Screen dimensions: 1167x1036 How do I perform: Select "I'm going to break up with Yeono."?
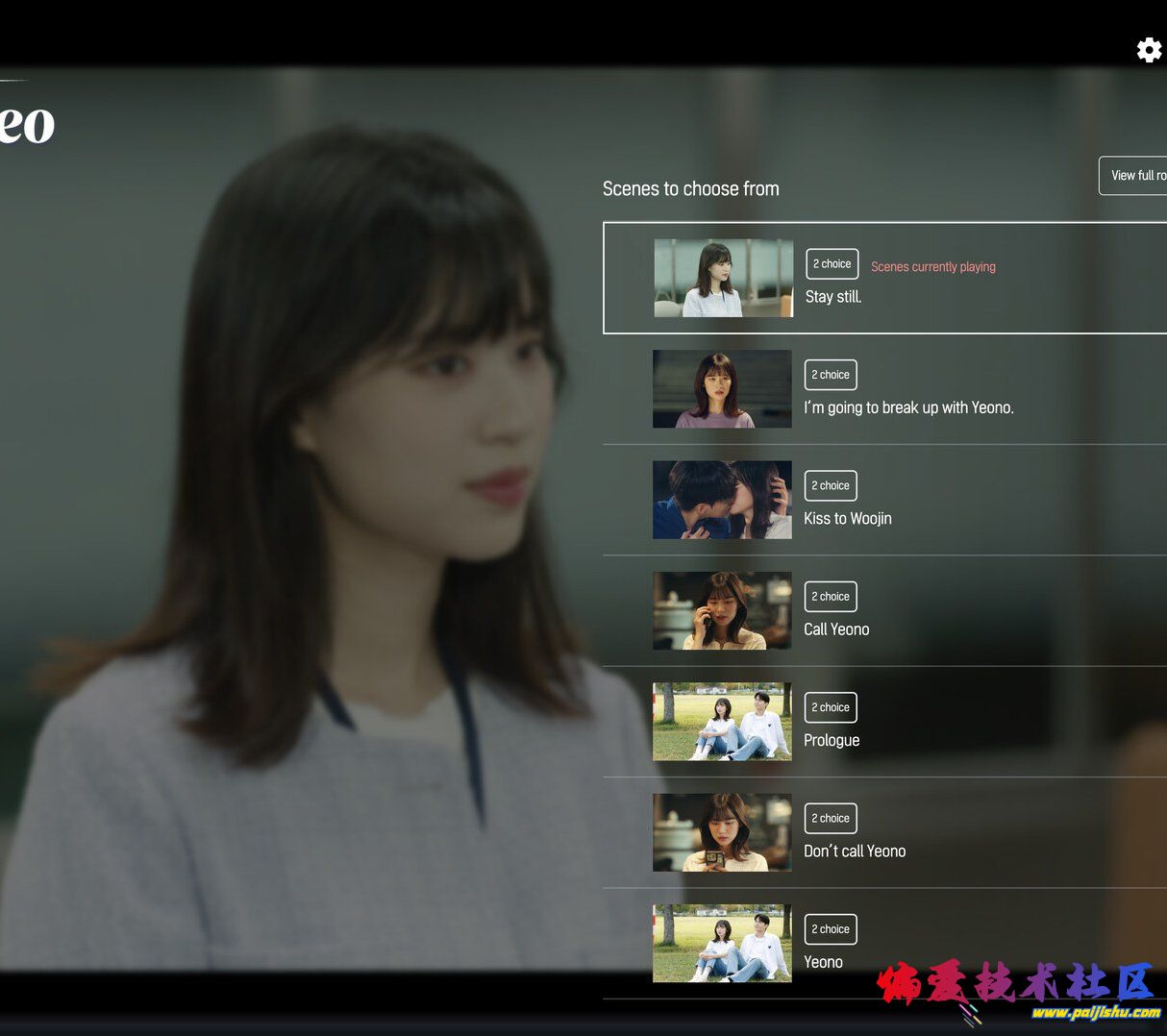[908, 407]
